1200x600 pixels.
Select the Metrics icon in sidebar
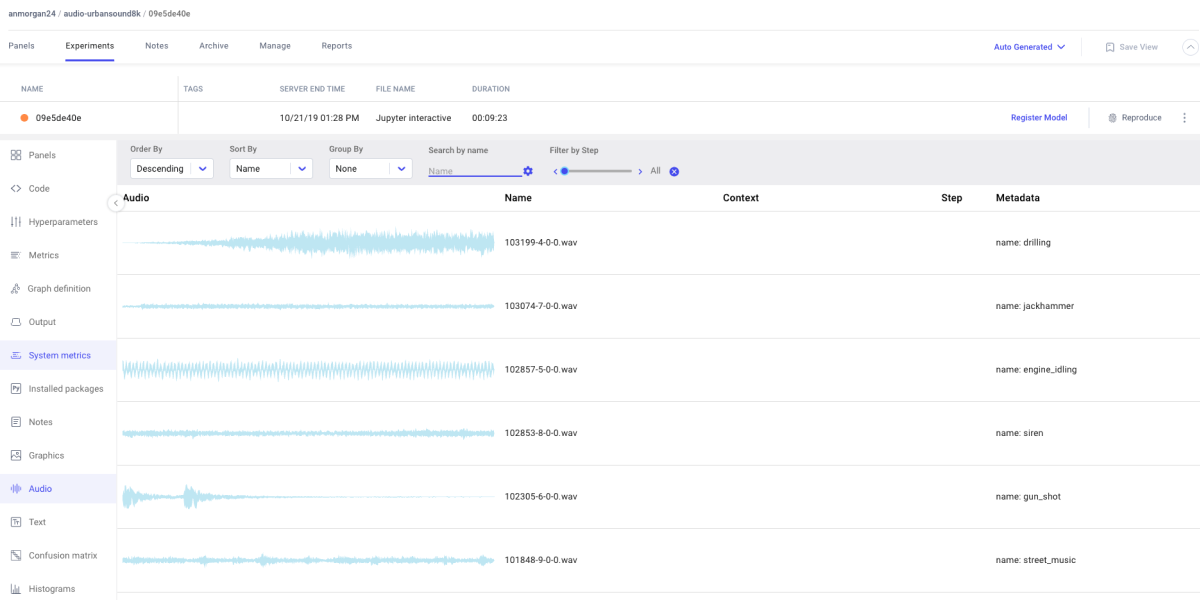click(16, 255)
